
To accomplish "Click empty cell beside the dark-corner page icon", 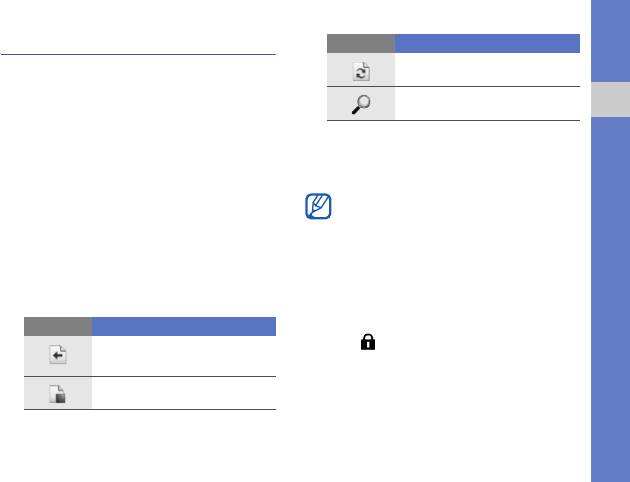I will click(183, 393).
